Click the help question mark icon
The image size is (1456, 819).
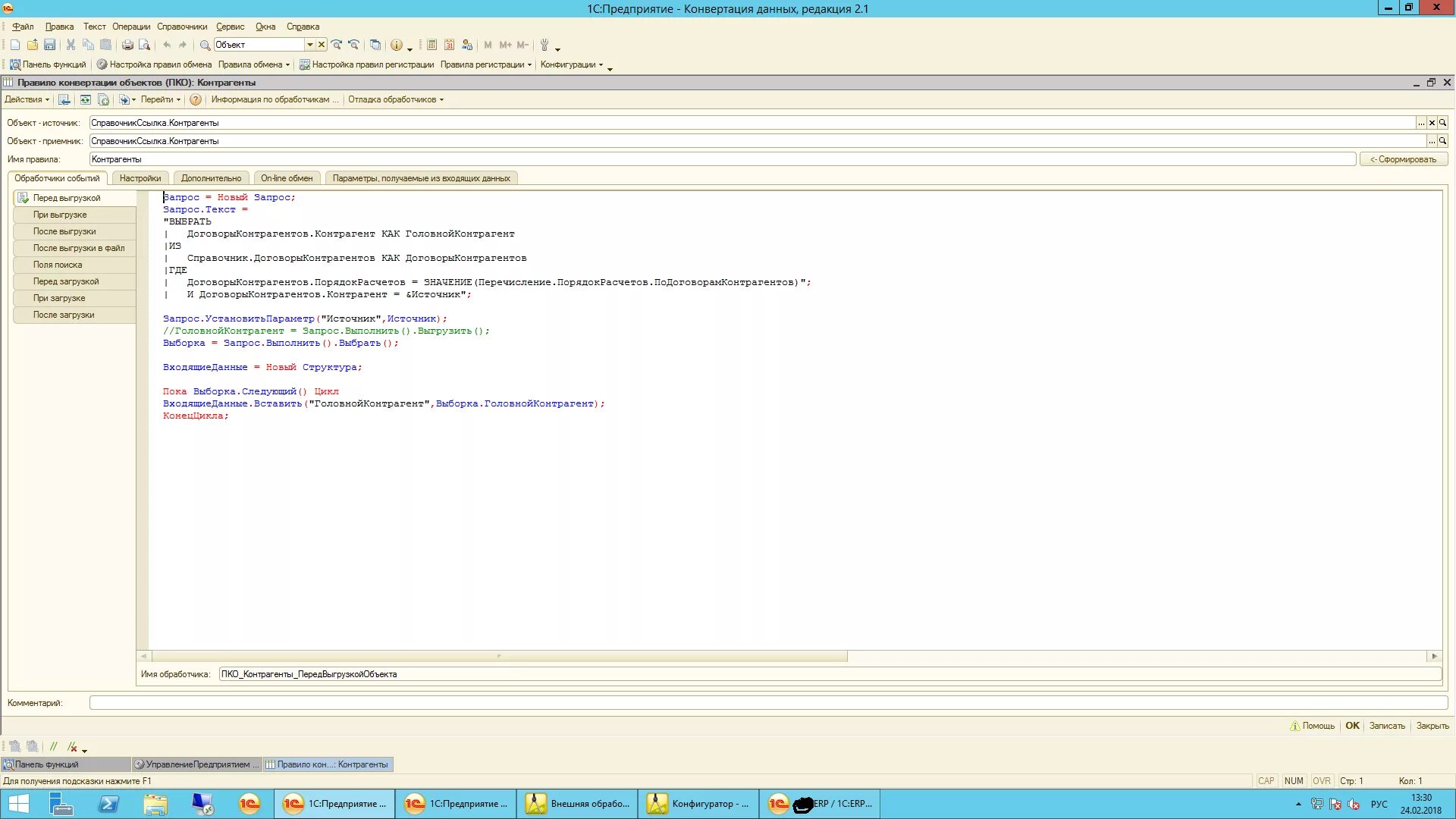(195, 99)
